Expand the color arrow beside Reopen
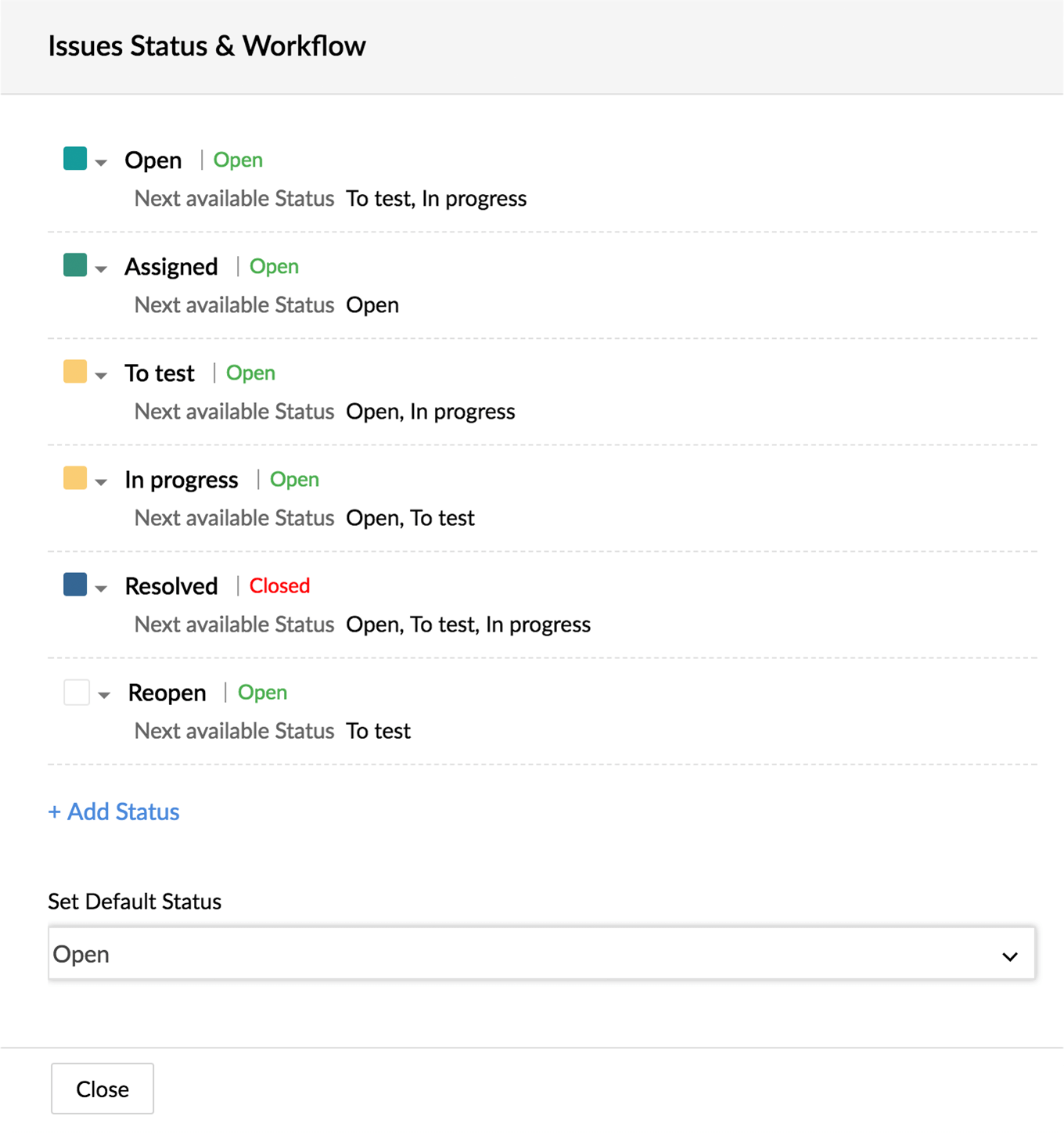Screen dimensions: 1064x1134 click(104, 695)
